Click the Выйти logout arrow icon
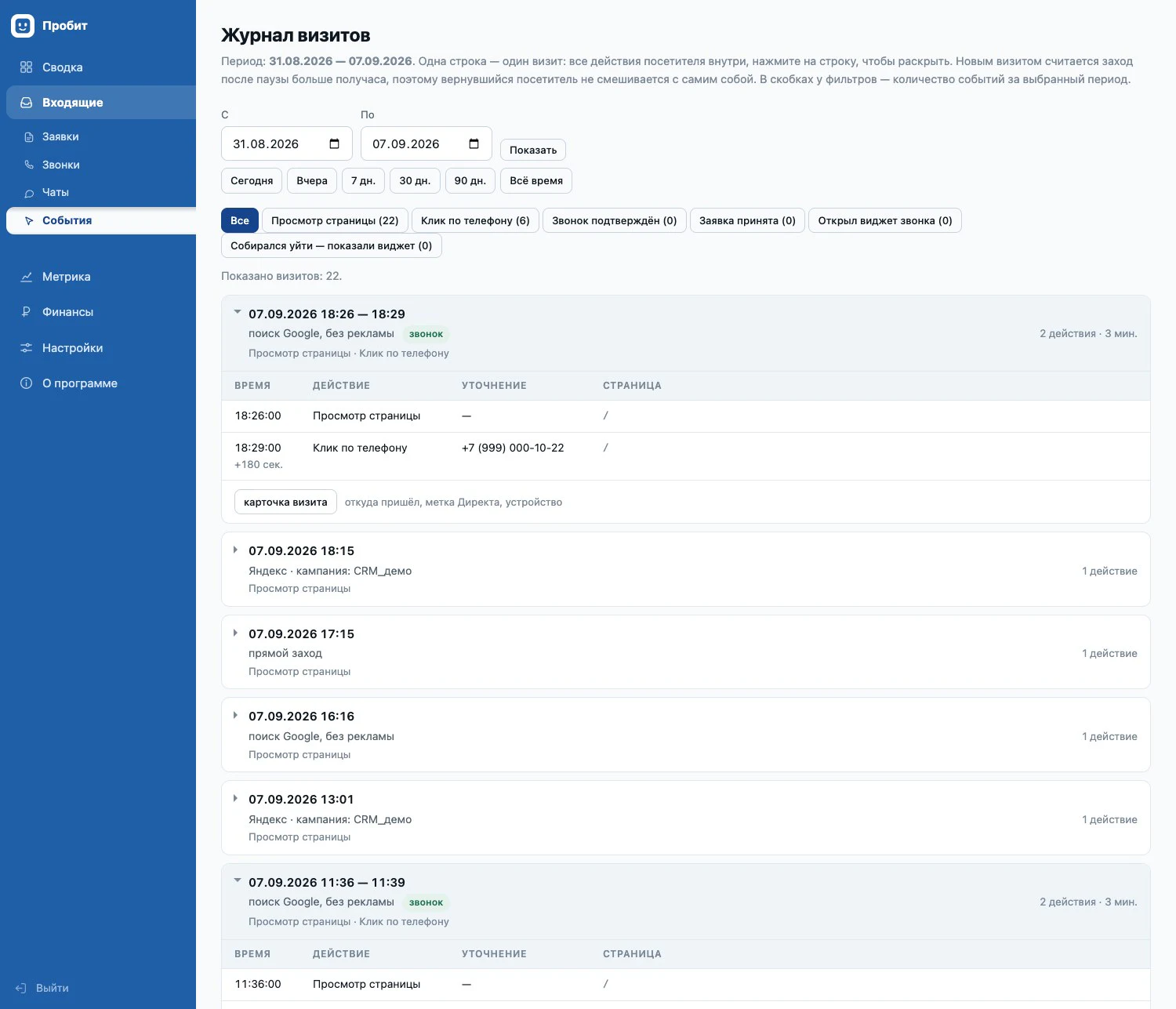Image resolution: width=1176 pixels, height=1009 pixels. click(21, 988)
